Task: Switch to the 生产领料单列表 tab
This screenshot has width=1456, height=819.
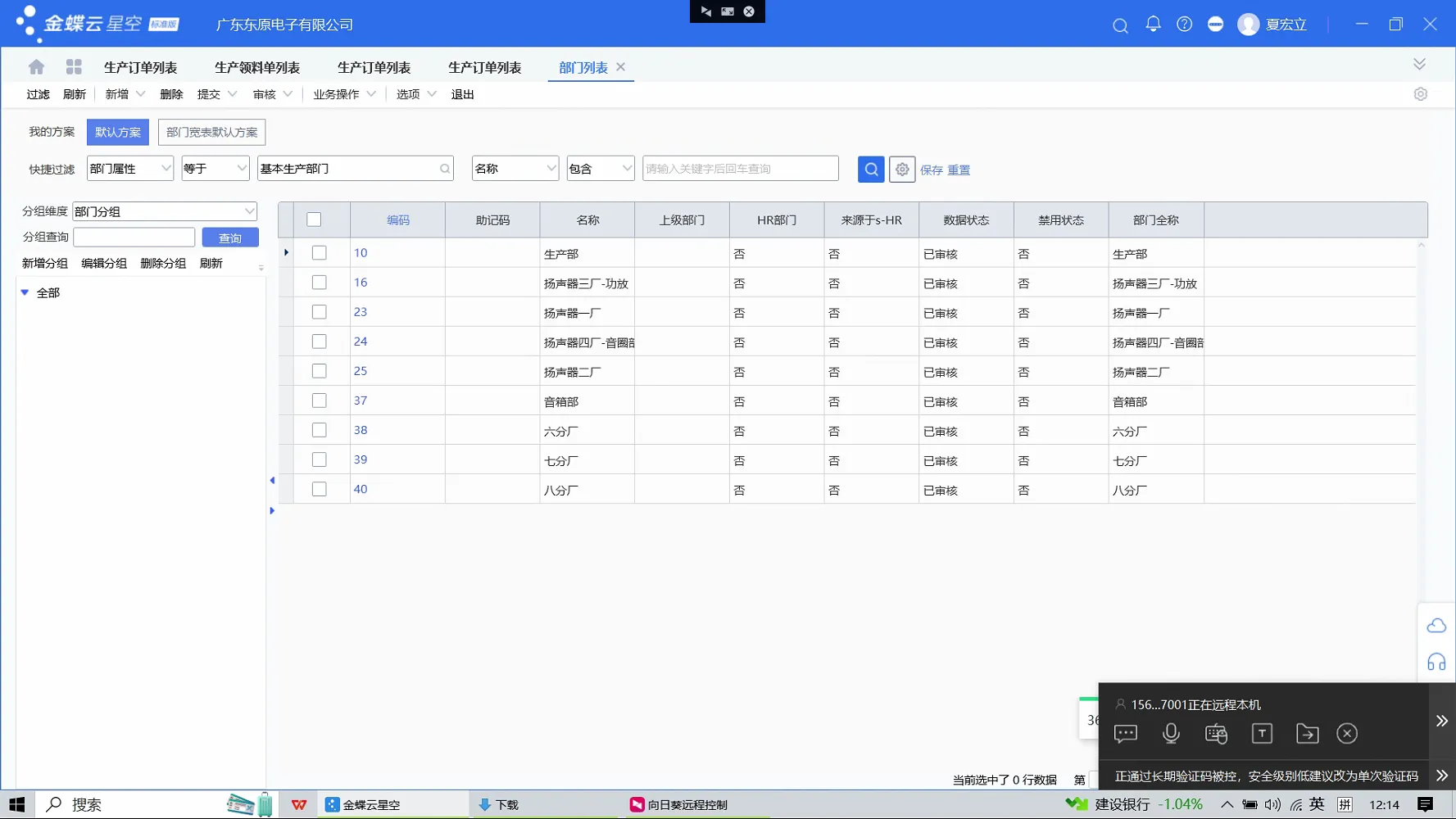Action: pos(256,68)
